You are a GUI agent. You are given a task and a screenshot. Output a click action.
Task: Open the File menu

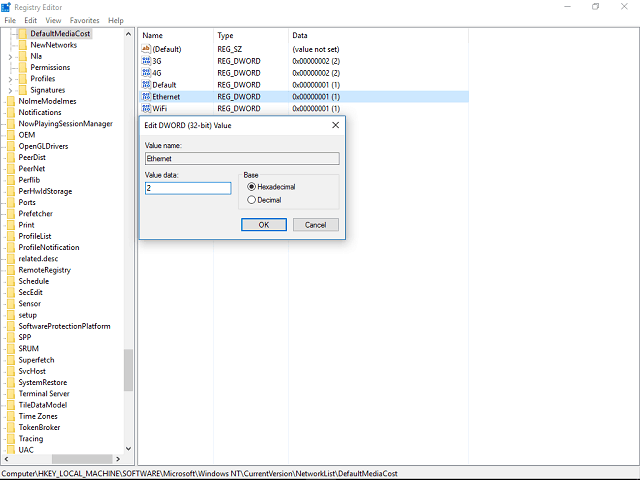pos(10,20)
